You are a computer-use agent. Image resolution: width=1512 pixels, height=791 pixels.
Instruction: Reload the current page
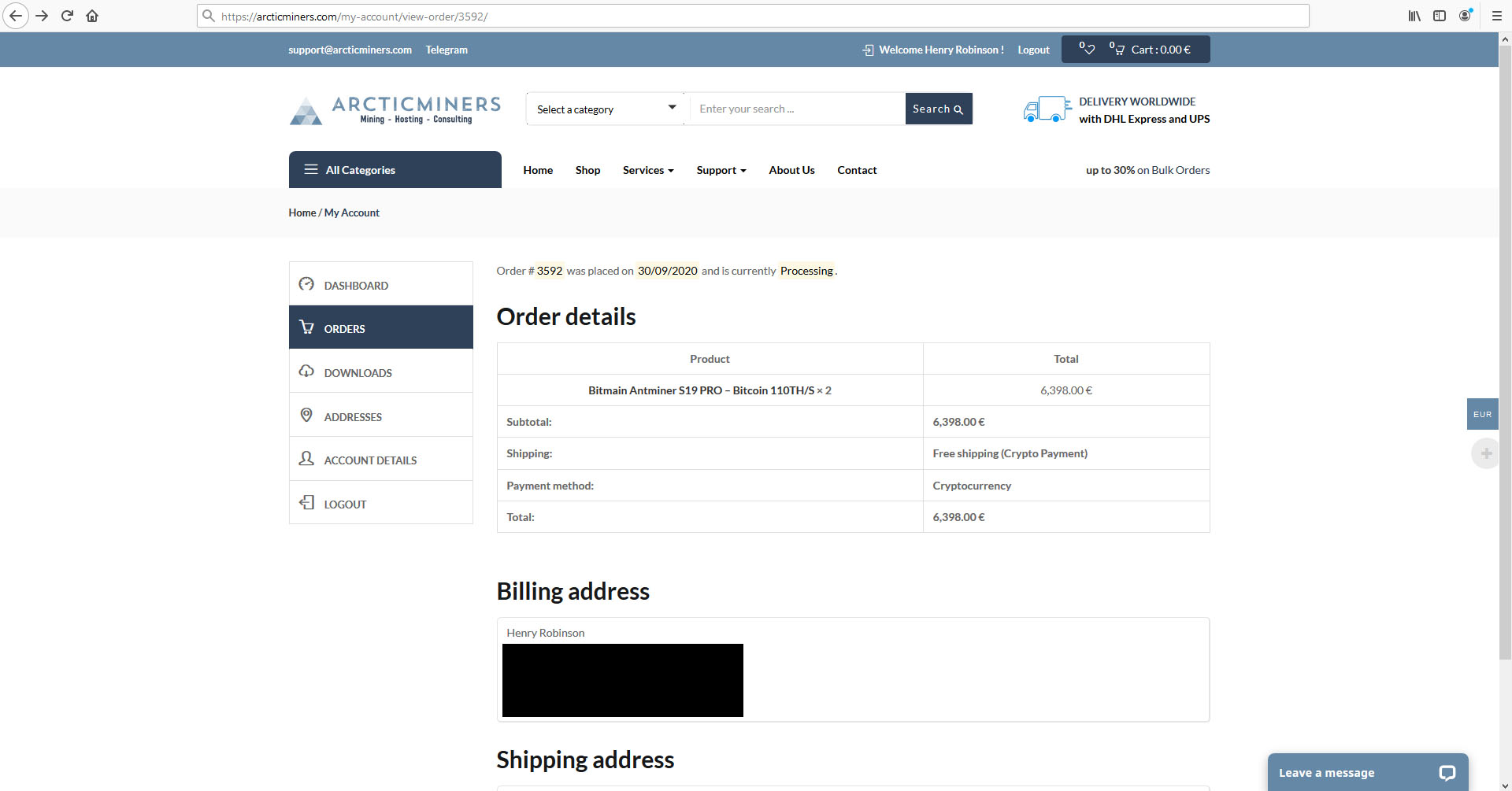pos(67,16)
